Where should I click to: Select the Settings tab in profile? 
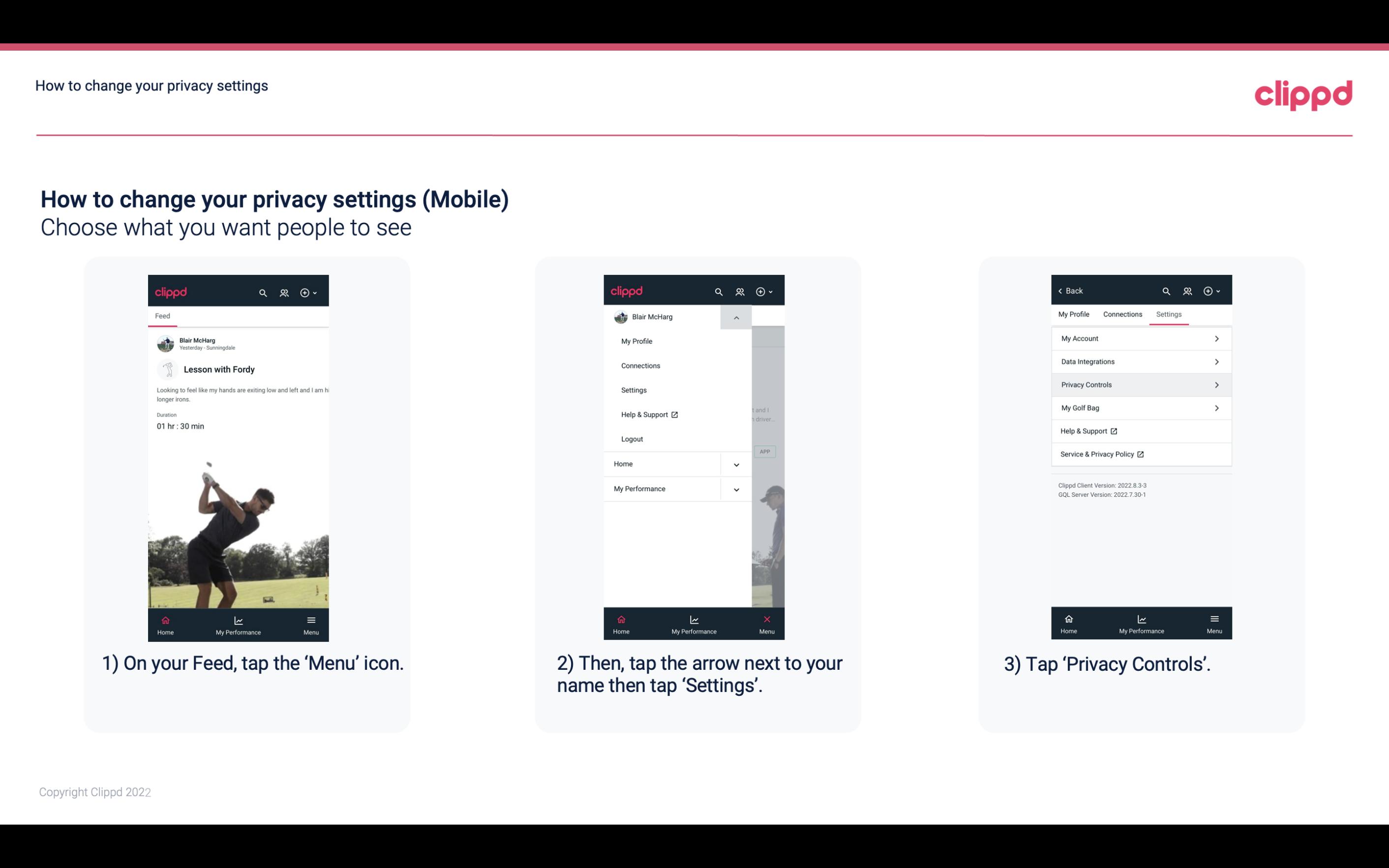pyautogui.click(x=1168, y=314)
